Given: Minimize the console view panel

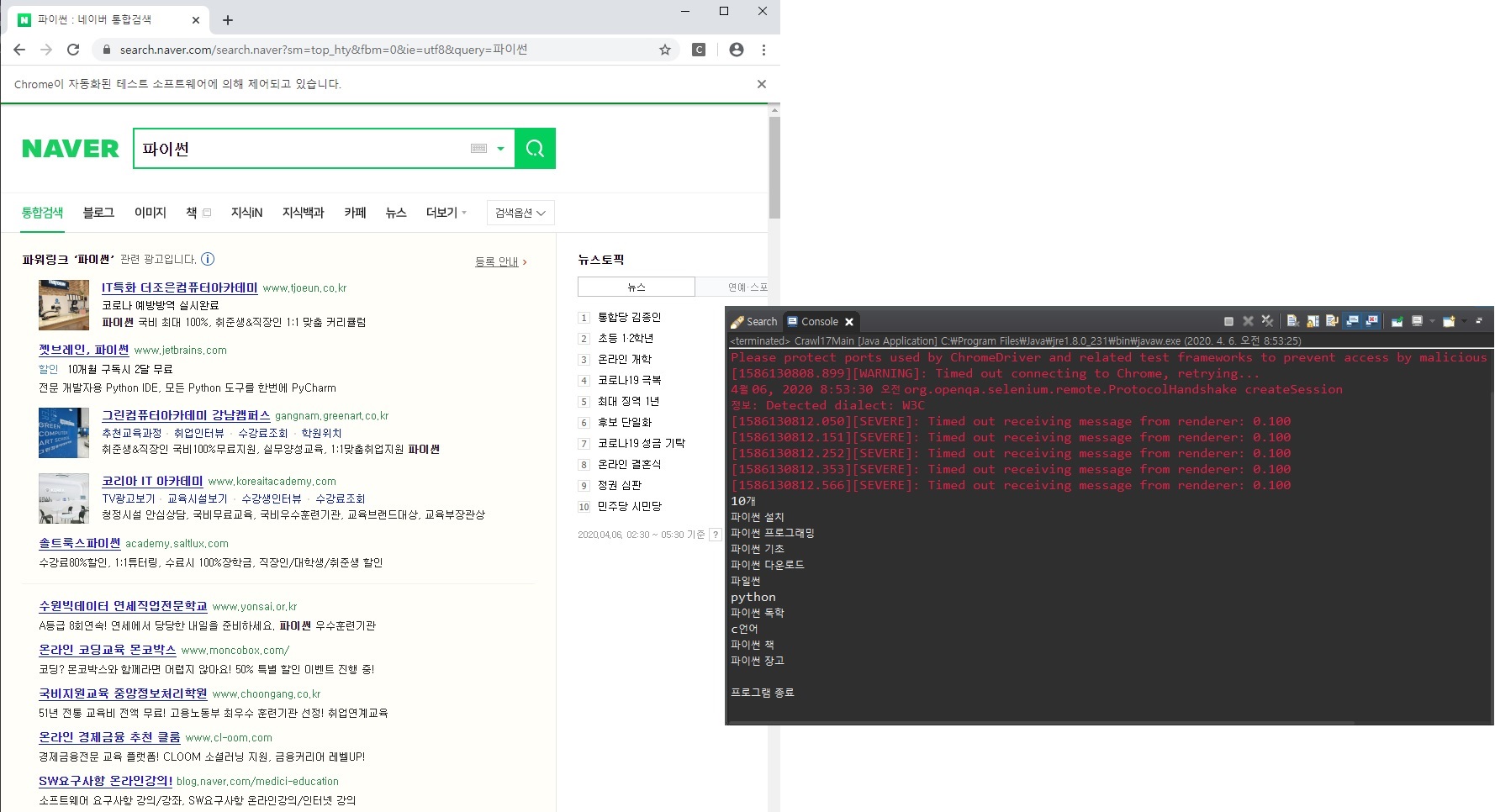Looking at the screenshot, I should (x=1479, y=321).
